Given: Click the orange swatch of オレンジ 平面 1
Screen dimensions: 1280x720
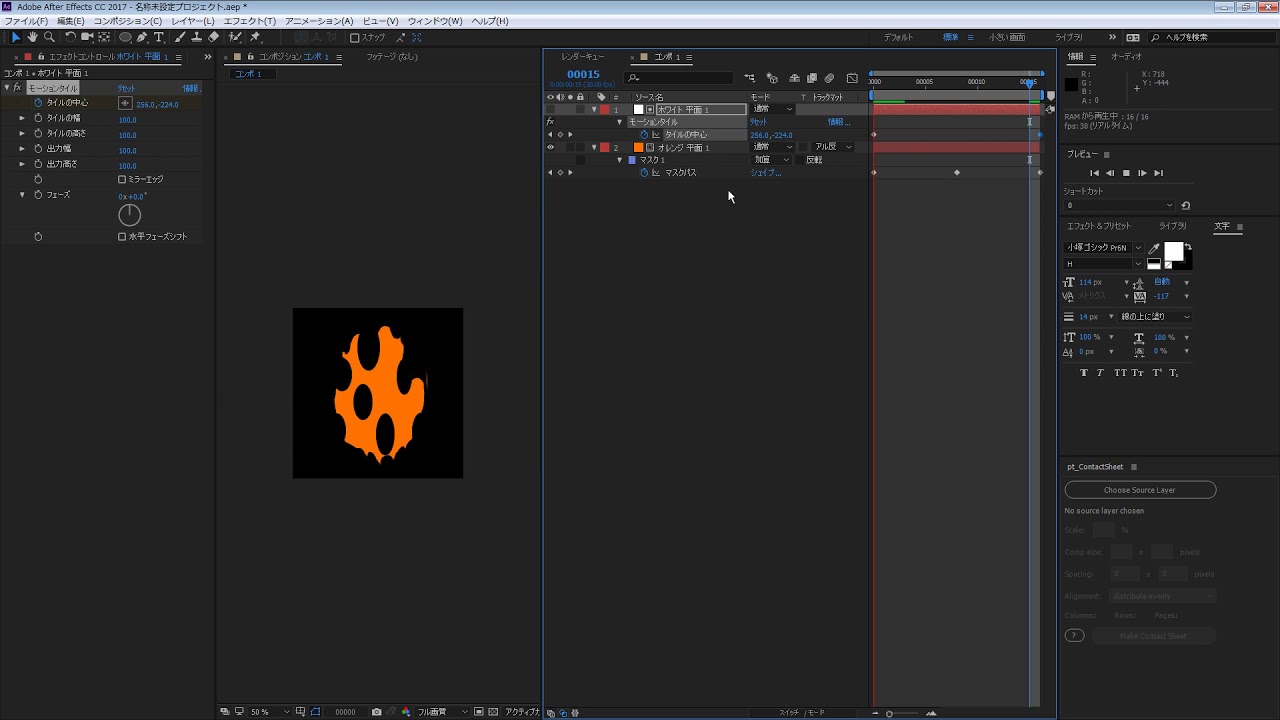Looking at the screenshot, I should pyautogui.click(x=638, y=147).
